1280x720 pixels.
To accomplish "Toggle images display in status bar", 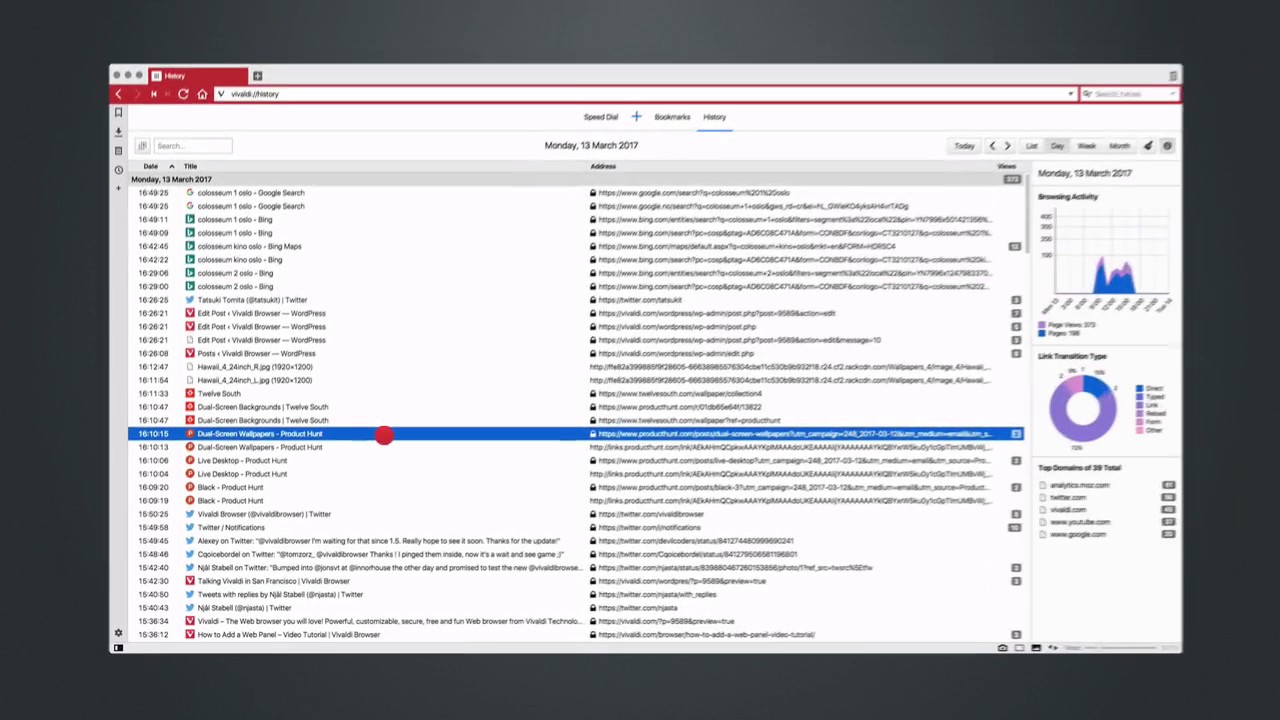I will pos(1036,648).
